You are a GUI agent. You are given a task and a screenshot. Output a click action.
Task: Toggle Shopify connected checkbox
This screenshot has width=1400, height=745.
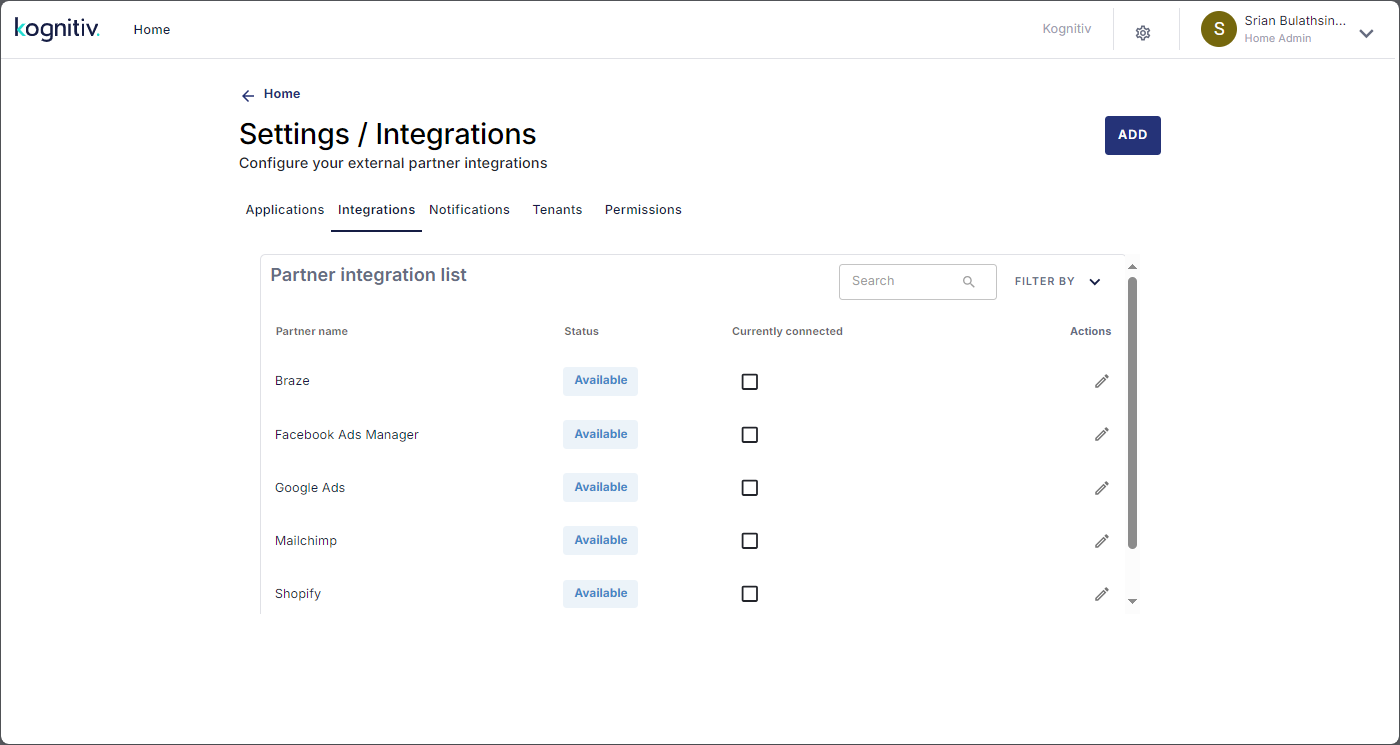(x=750, y=594)
